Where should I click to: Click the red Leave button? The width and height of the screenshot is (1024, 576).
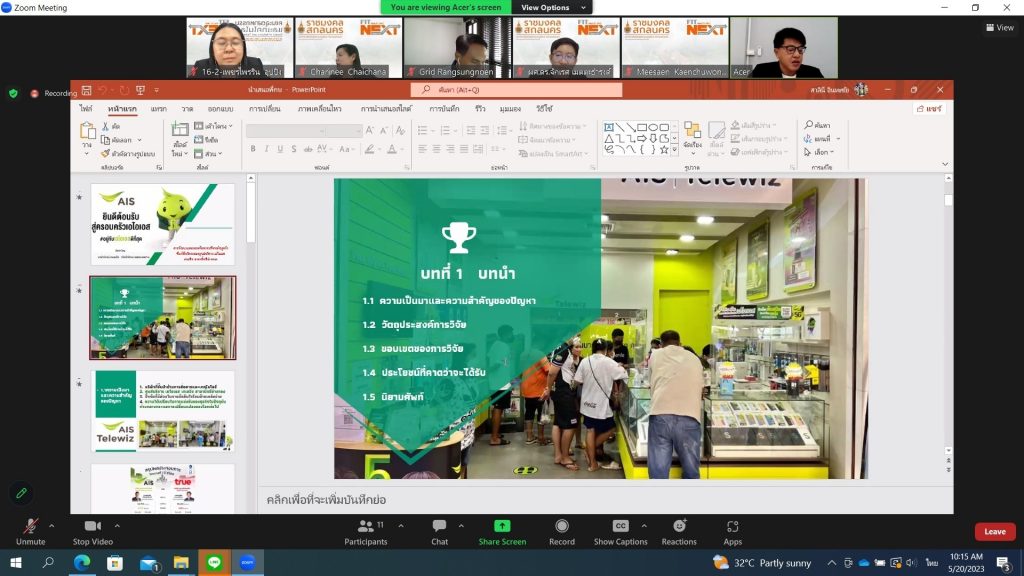(x=994, y=532)
